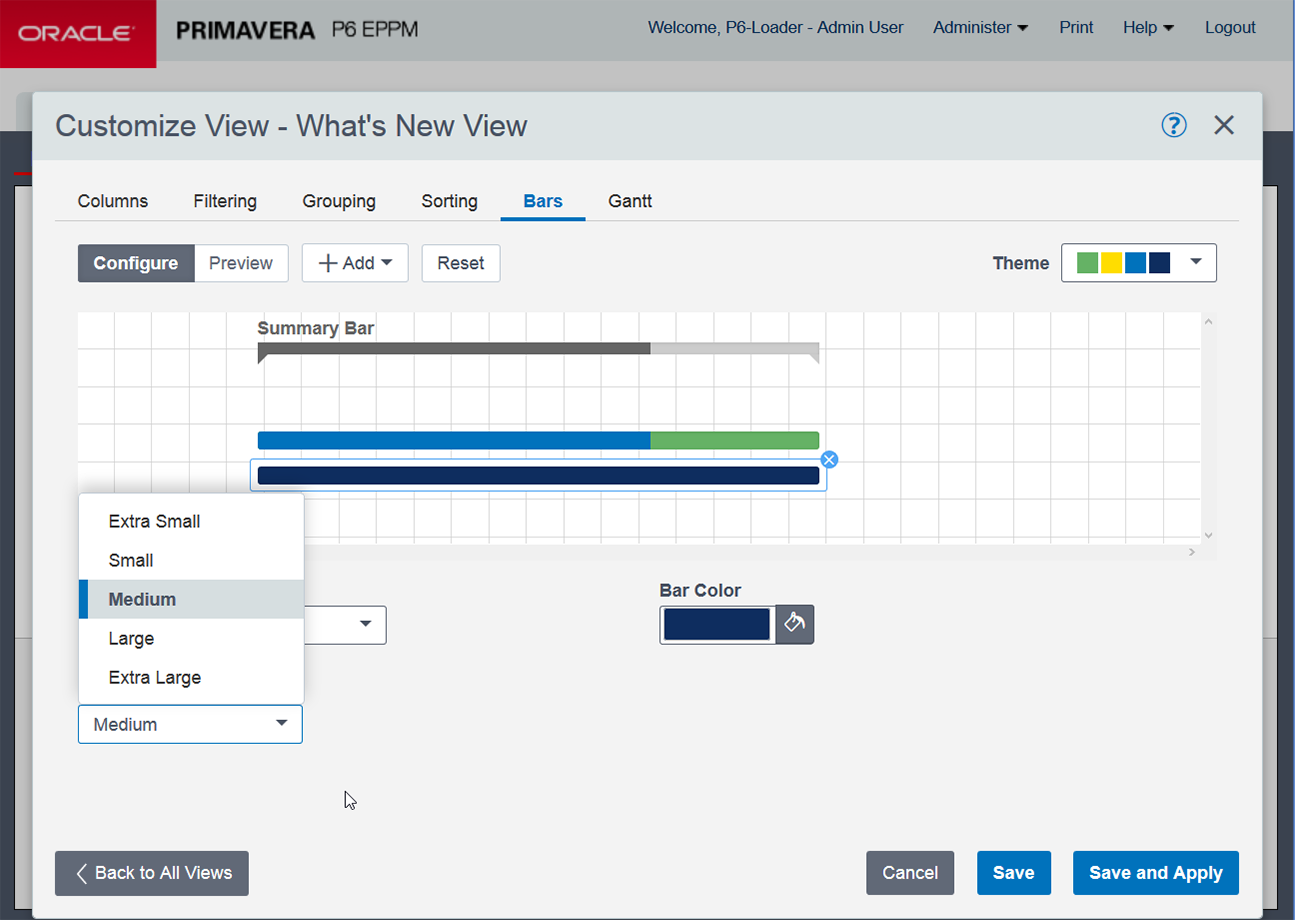Switch to Preview mode

click(x=241, y=263)
